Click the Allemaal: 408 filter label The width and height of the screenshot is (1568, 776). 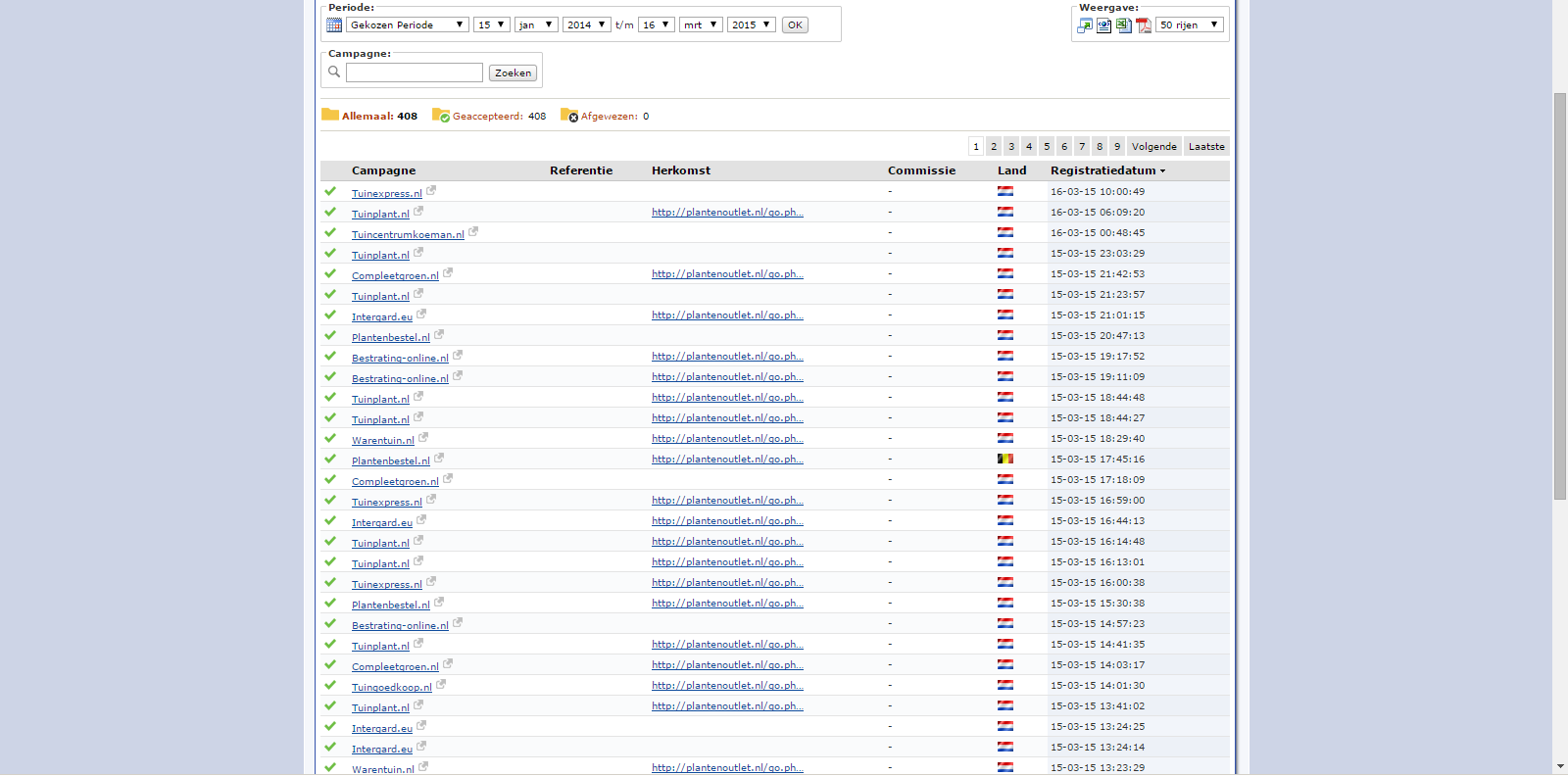379,116
